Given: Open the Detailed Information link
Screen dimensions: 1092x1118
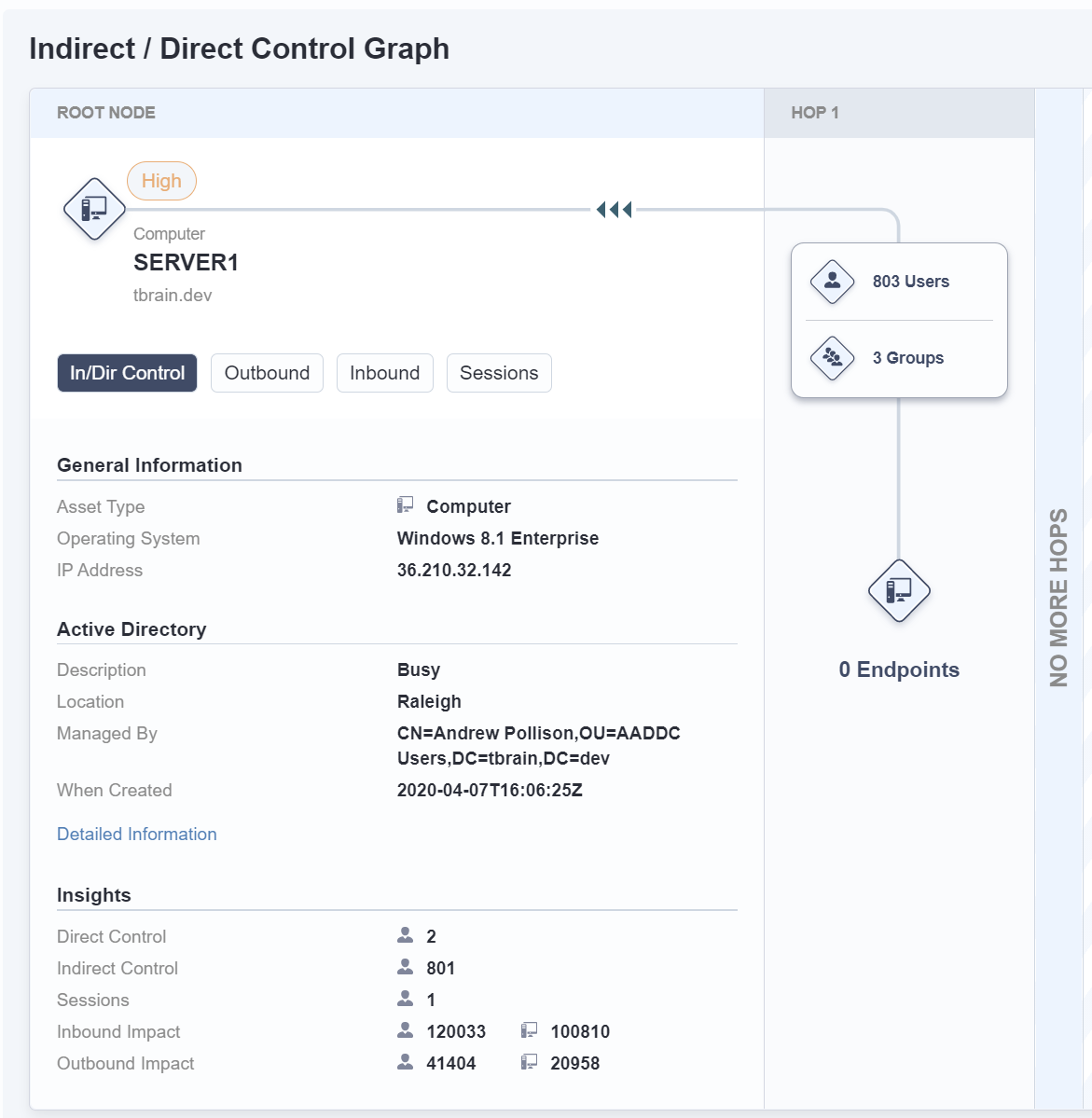Looking at the screenshot, I should [x=137, y=835].
